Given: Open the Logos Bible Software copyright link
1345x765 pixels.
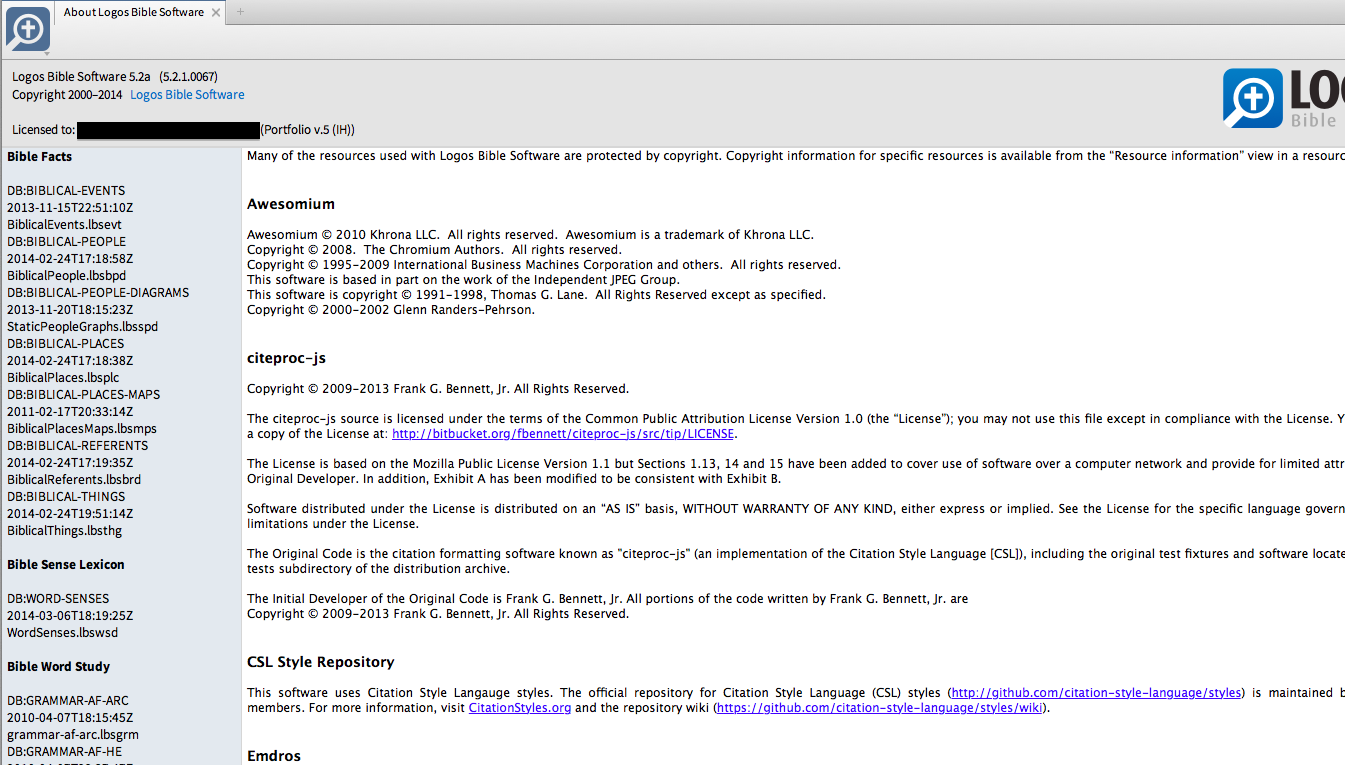Looking at the screenshot, I should 187,95.
